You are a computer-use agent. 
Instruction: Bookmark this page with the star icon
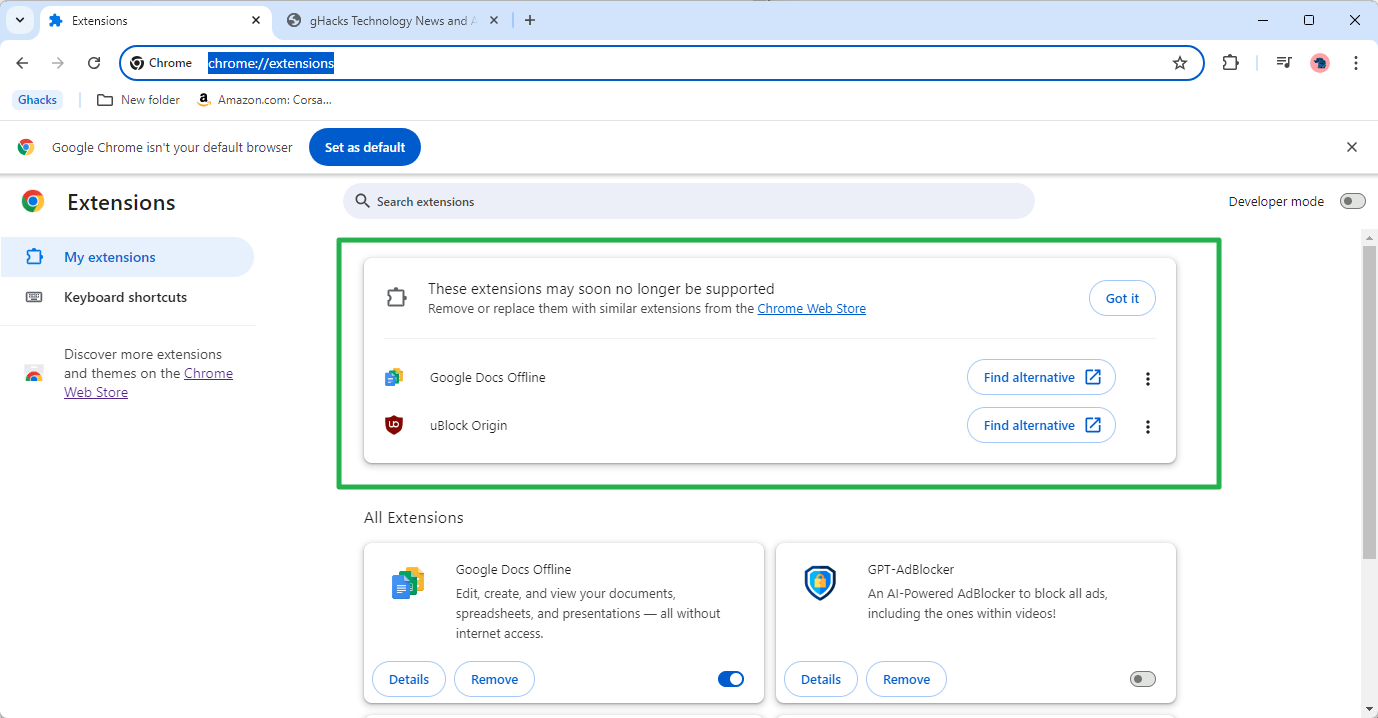pos(1180,63)
